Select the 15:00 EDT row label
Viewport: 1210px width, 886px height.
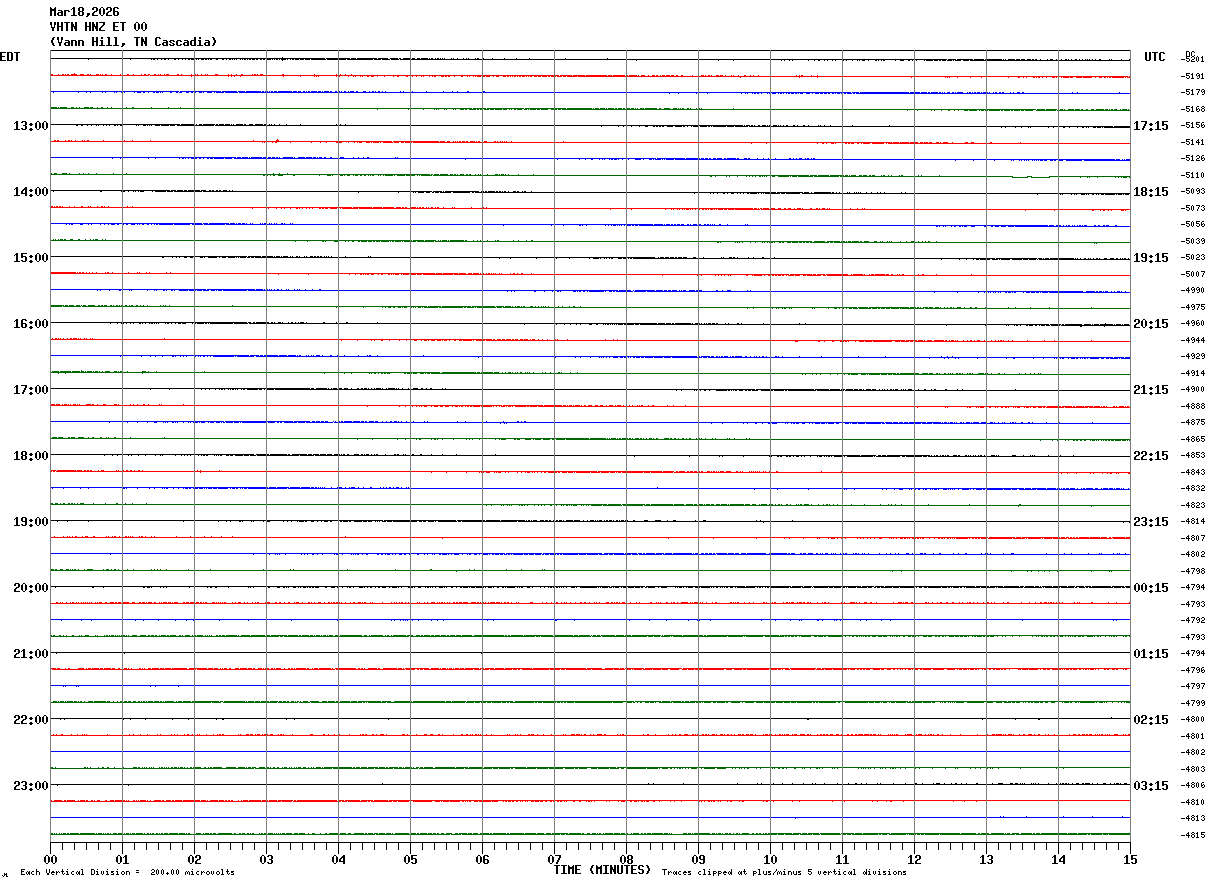pos(31,258)
